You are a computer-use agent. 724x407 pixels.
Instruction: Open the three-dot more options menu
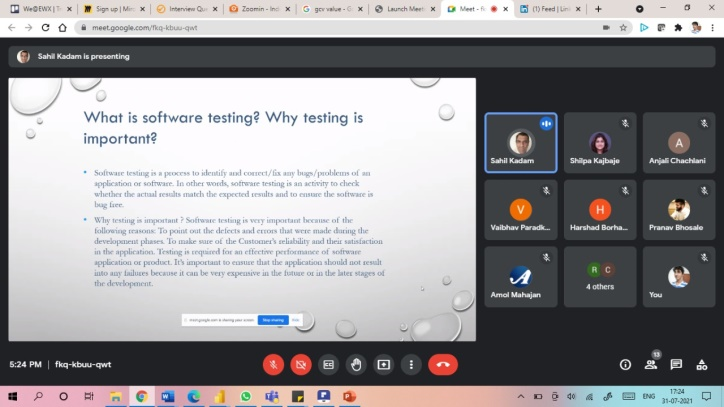click(x=411, y=365)
